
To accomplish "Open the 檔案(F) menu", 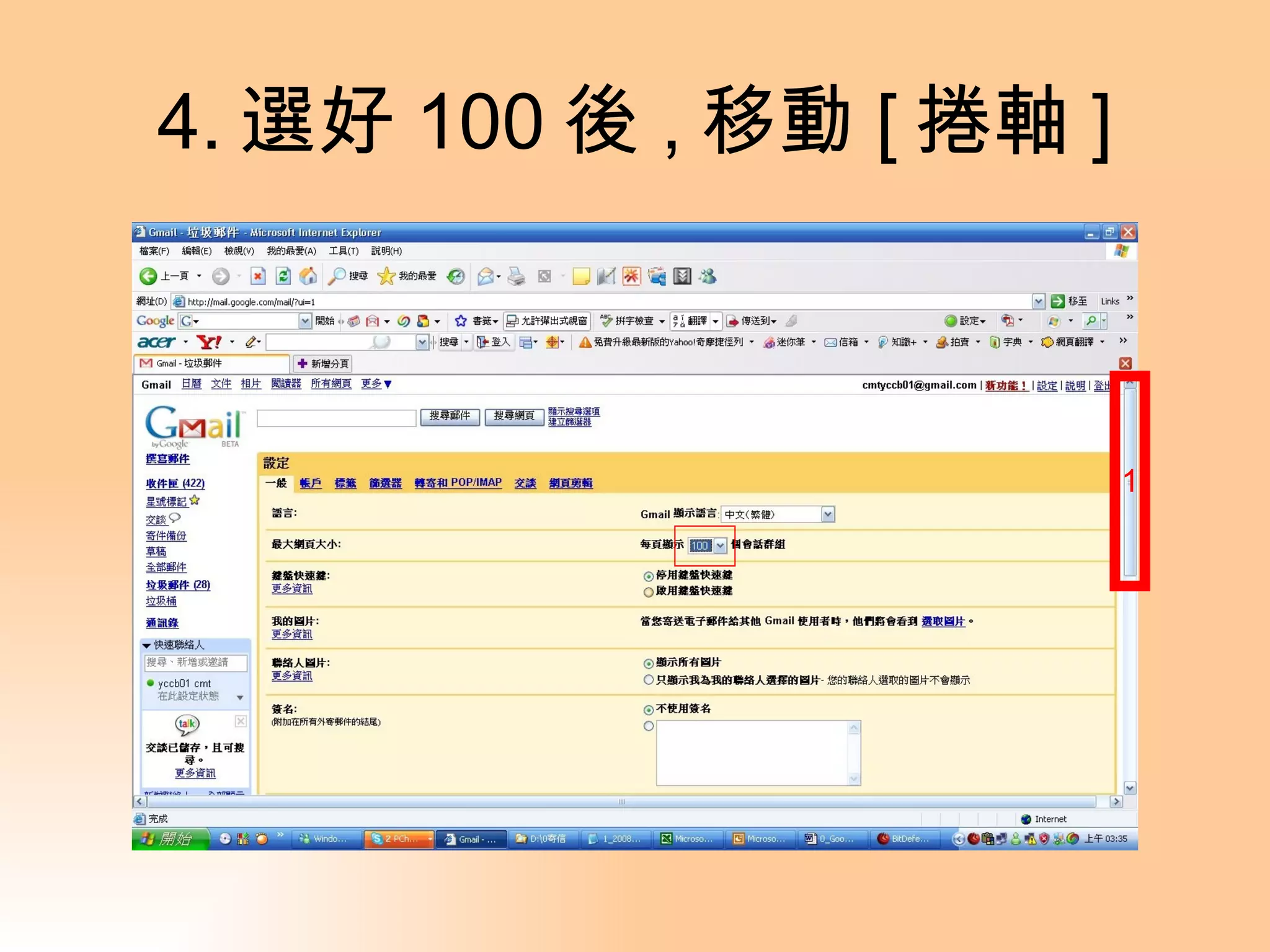I will pyautogui.click(x=154, y=251).
